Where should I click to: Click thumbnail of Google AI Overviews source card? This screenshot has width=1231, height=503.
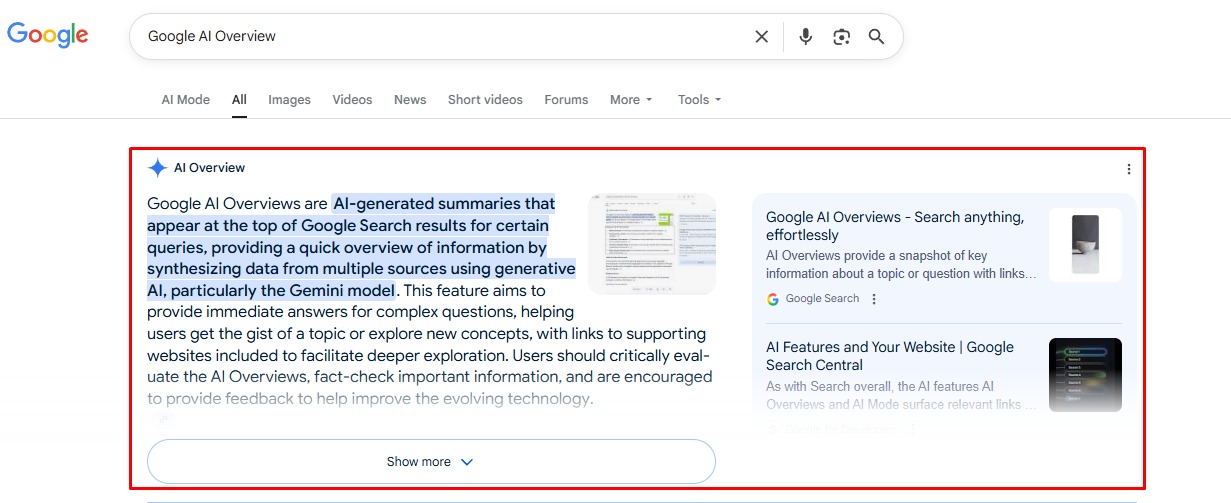[1085, 245]
